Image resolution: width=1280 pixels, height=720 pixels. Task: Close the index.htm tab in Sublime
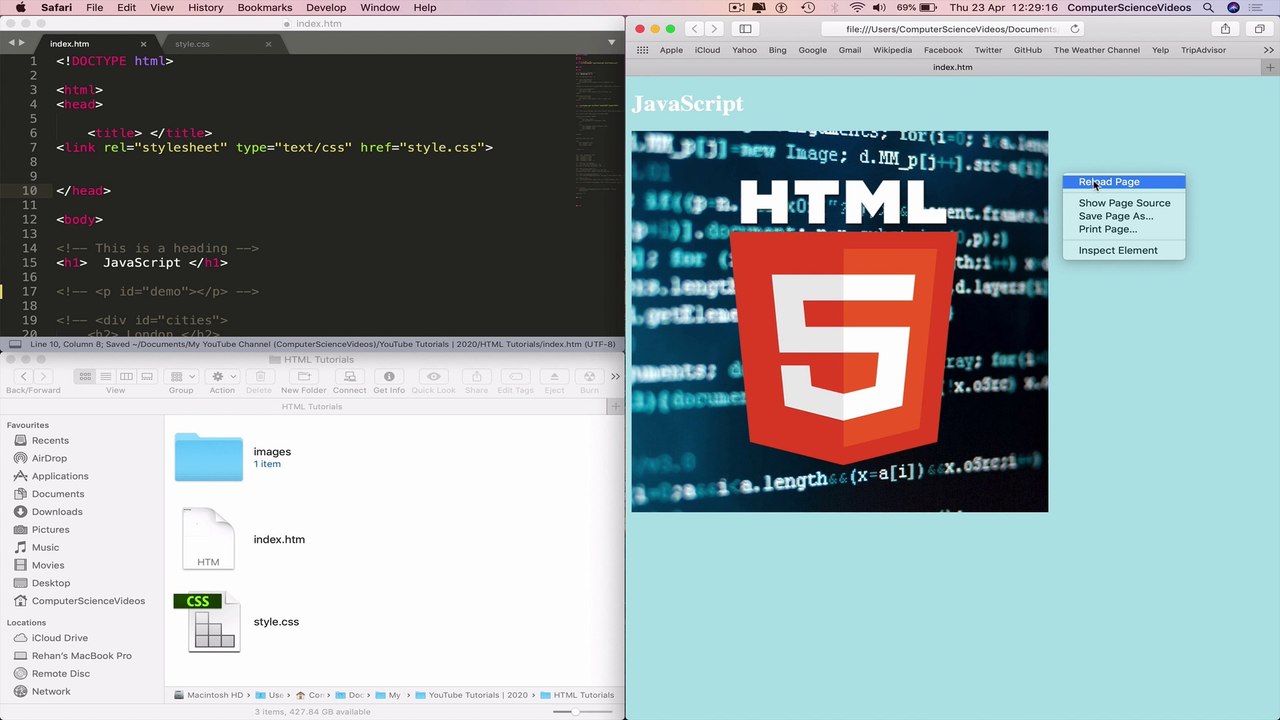(x=143, y=44)
